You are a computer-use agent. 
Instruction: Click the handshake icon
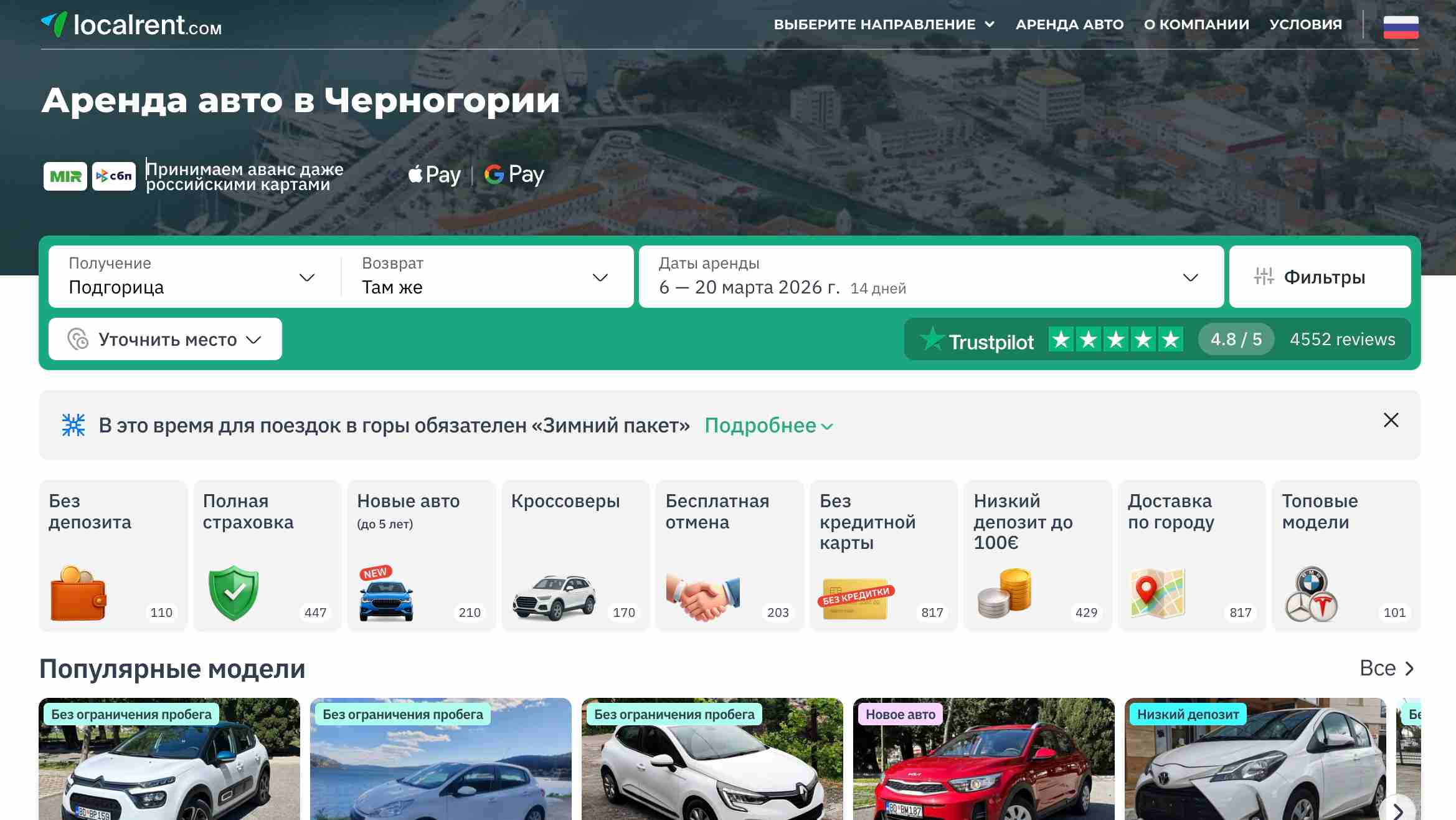[702, 597]
